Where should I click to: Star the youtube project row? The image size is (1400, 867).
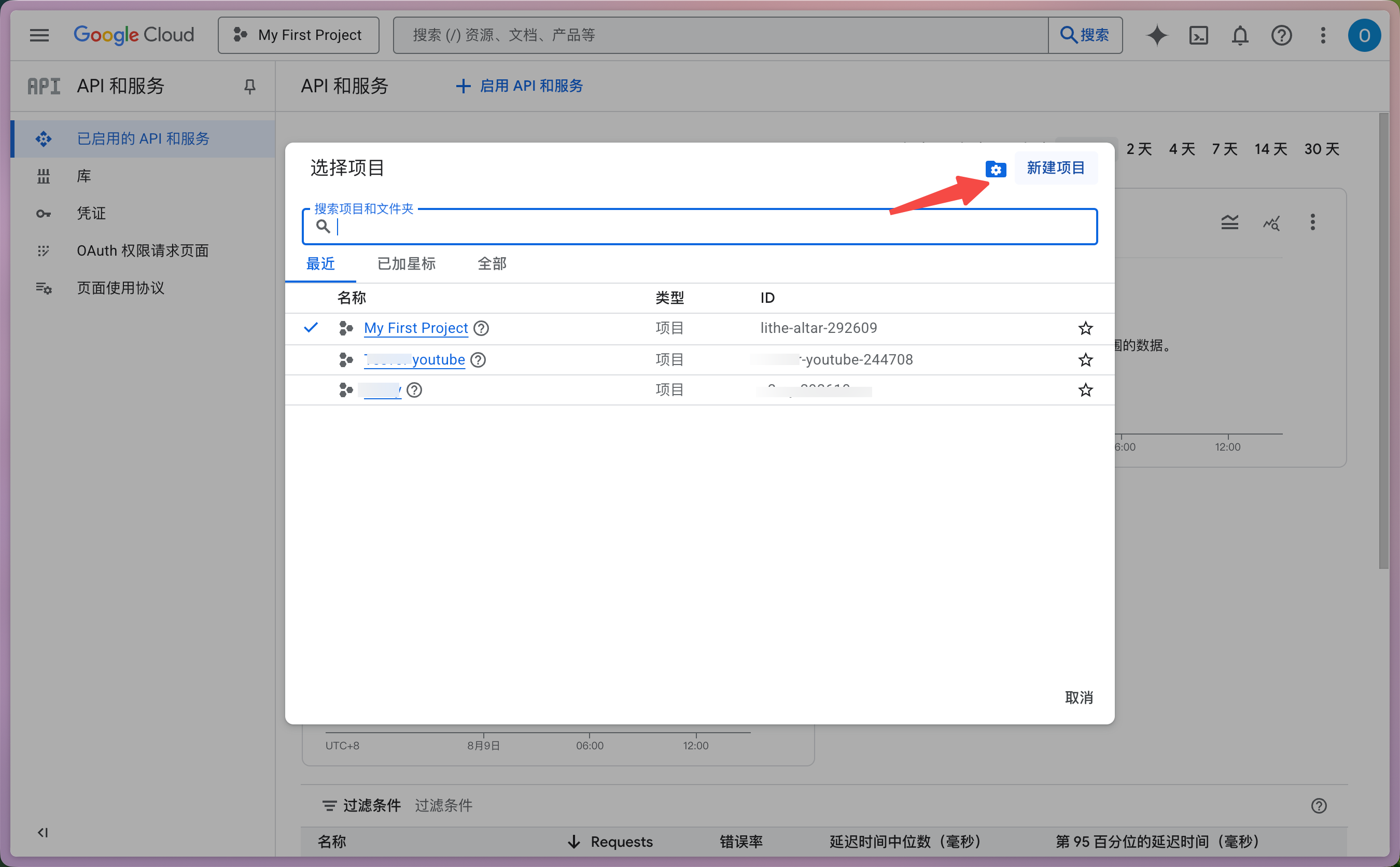pos(1085,360)
